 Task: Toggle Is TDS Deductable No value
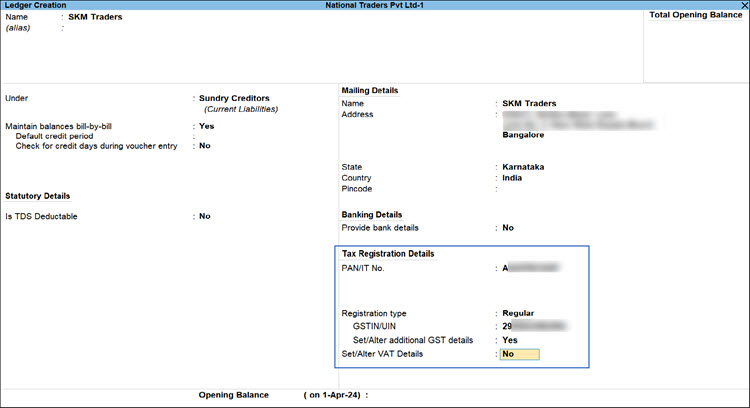tap(204, 216)
